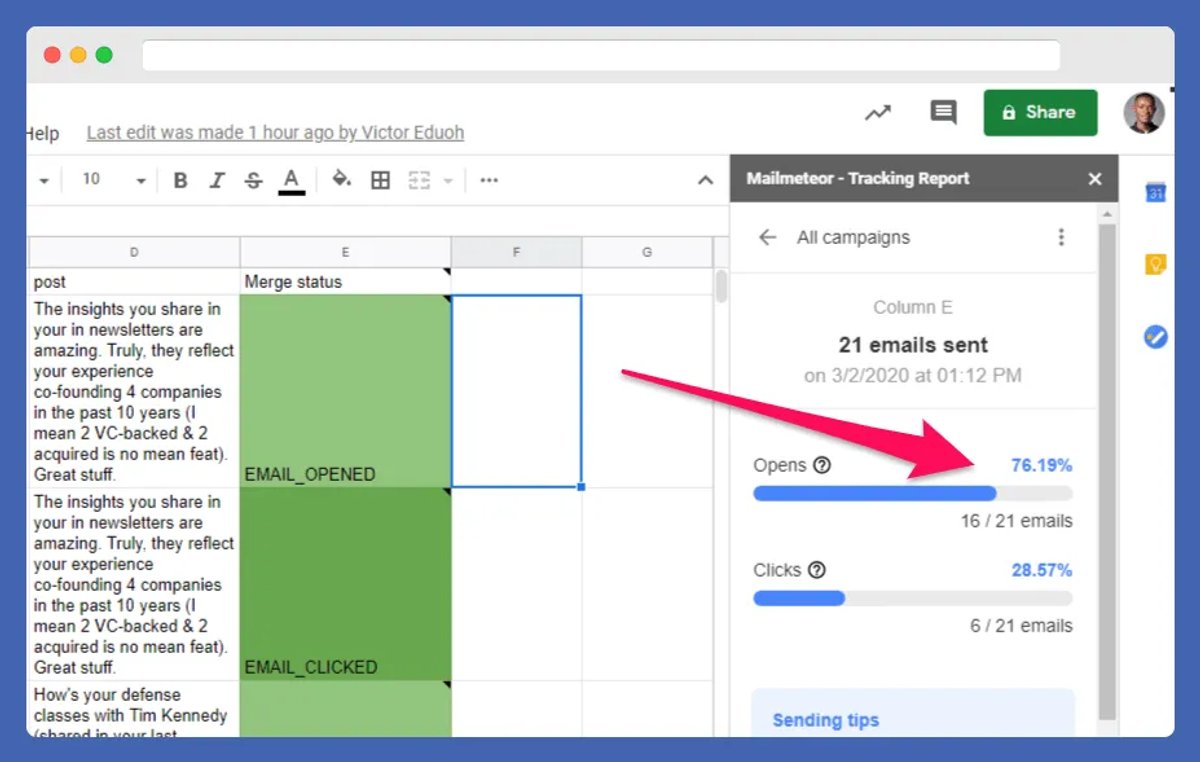
Task: Click the All campaigns label
Action: [x=853, y=237]
